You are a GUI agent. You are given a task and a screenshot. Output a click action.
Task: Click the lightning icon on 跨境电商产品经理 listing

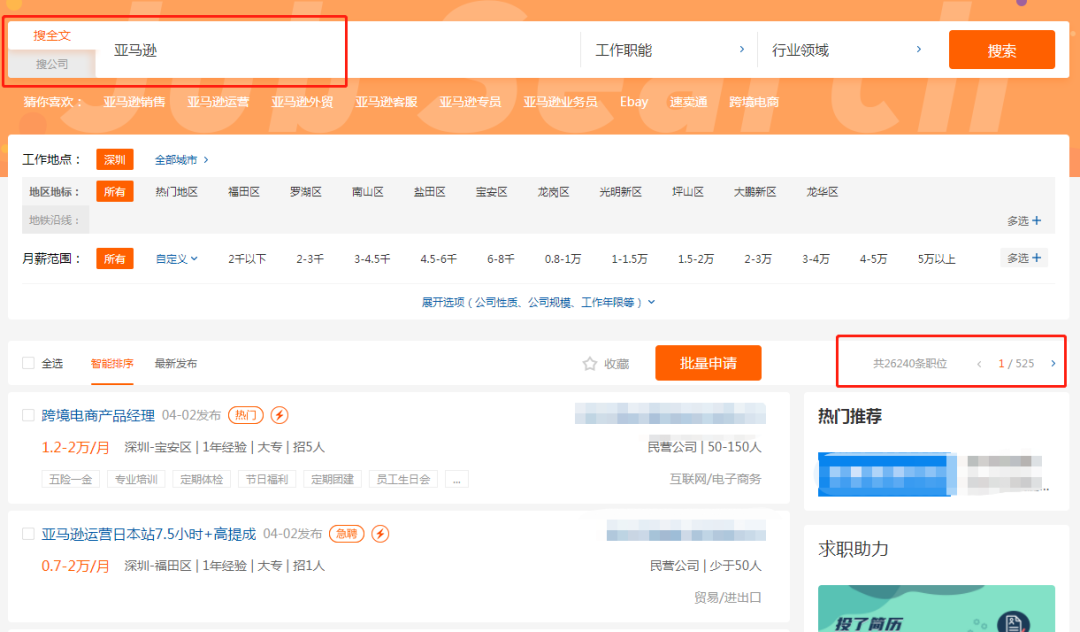click(280, 415)
